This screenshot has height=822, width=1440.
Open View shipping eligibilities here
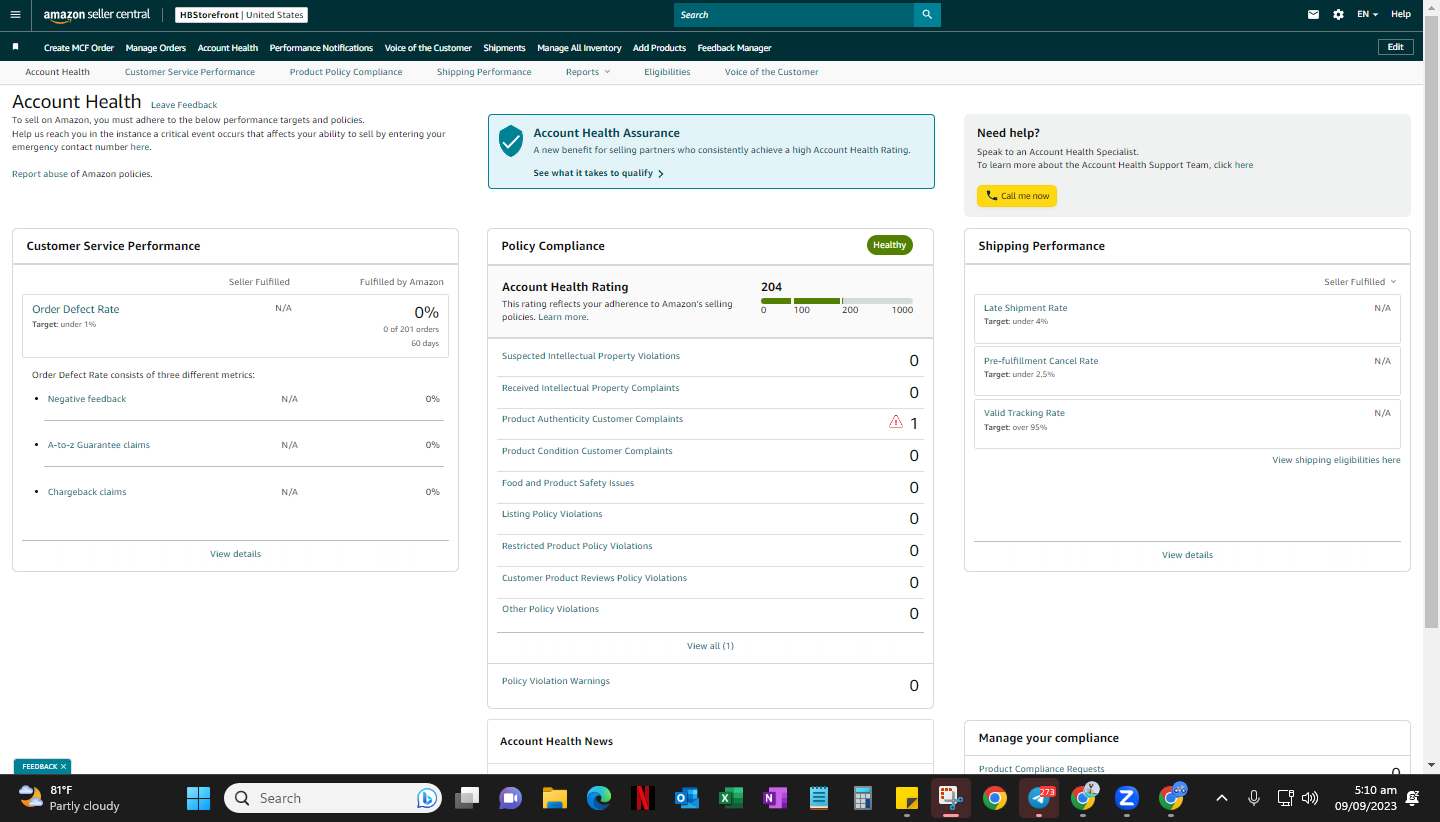tap(1336, 460)
